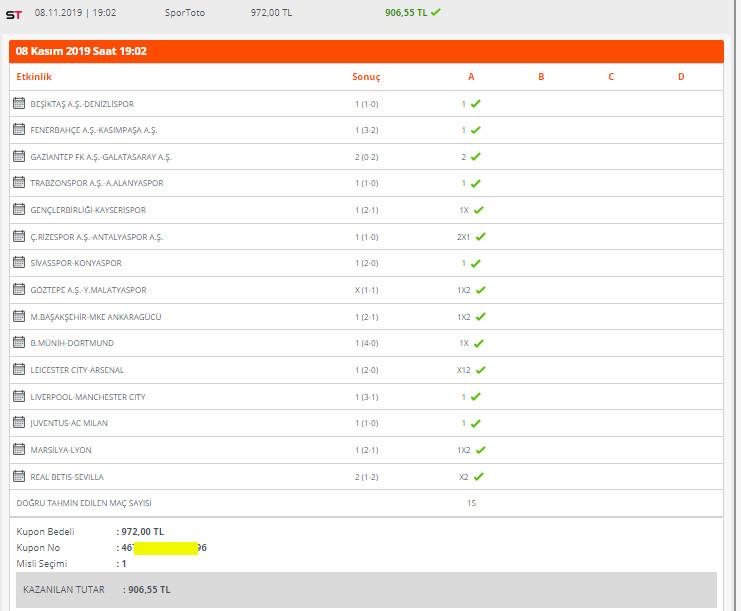Viewport: 741px width, 611px height.
Task: Open calendar icon for Beşiktaş-Denizlispor match
Action: point(19,103)
